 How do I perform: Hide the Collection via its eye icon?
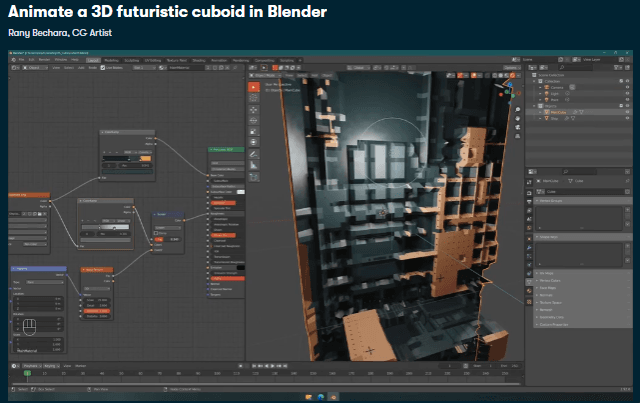[627, 81]
